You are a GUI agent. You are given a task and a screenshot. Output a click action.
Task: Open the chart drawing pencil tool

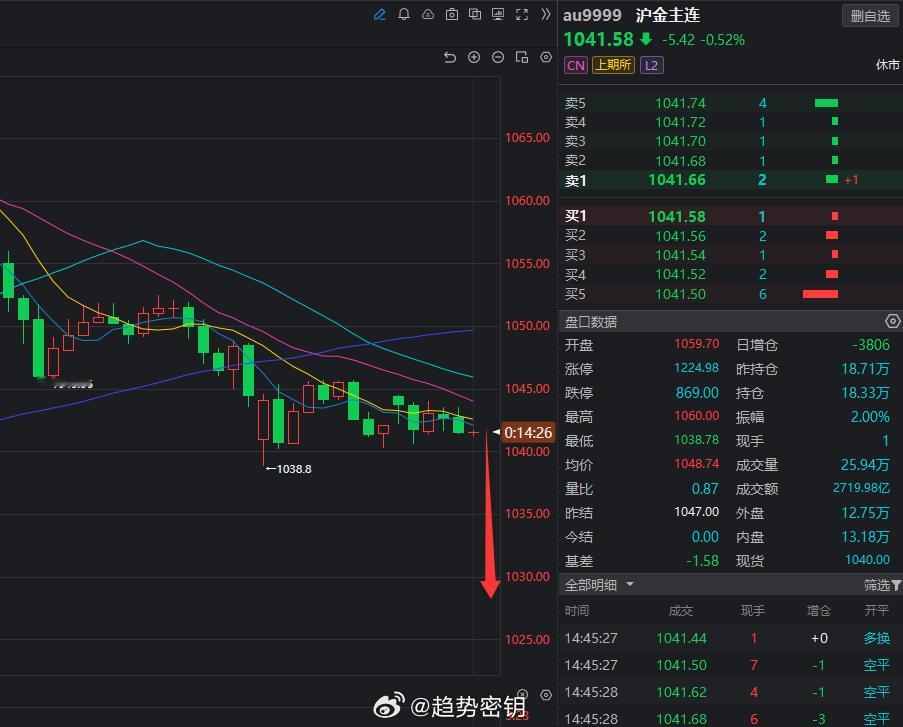[x=382, y=15]
